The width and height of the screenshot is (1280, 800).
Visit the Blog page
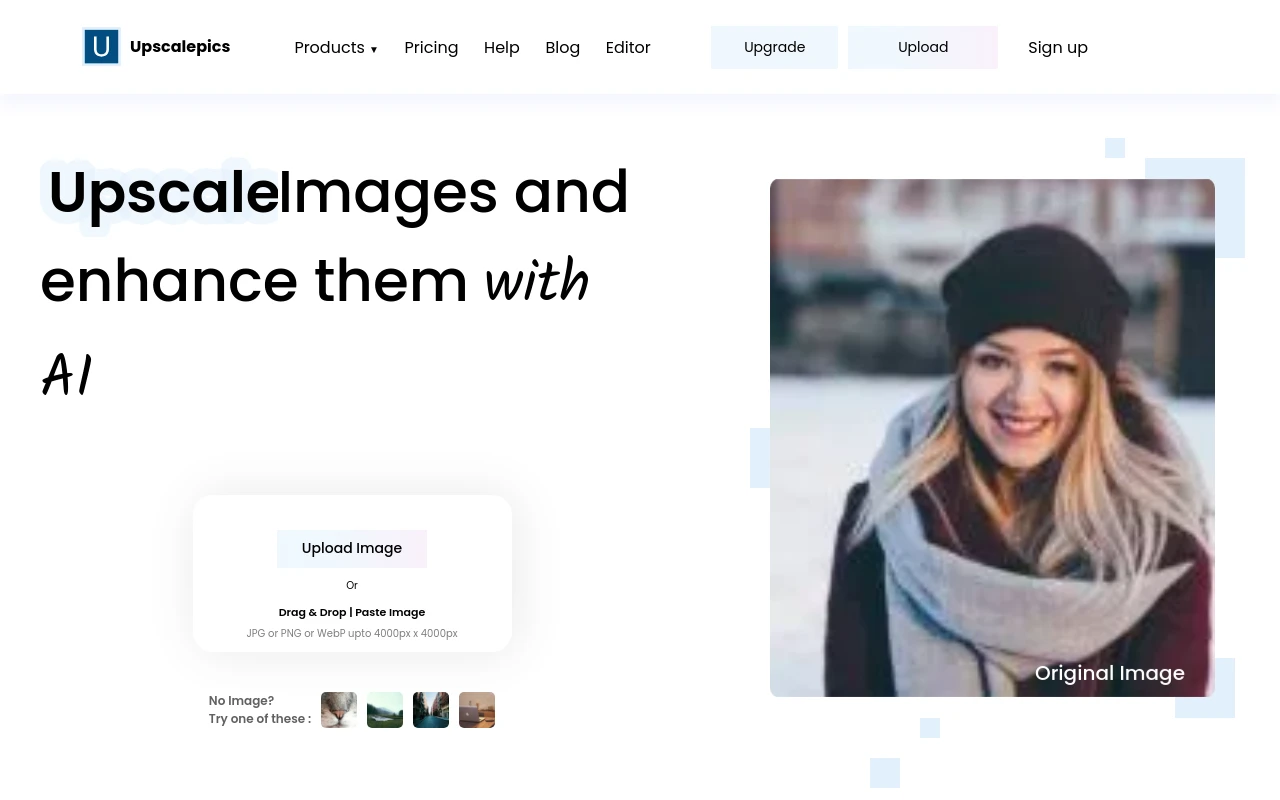(562, 48)
